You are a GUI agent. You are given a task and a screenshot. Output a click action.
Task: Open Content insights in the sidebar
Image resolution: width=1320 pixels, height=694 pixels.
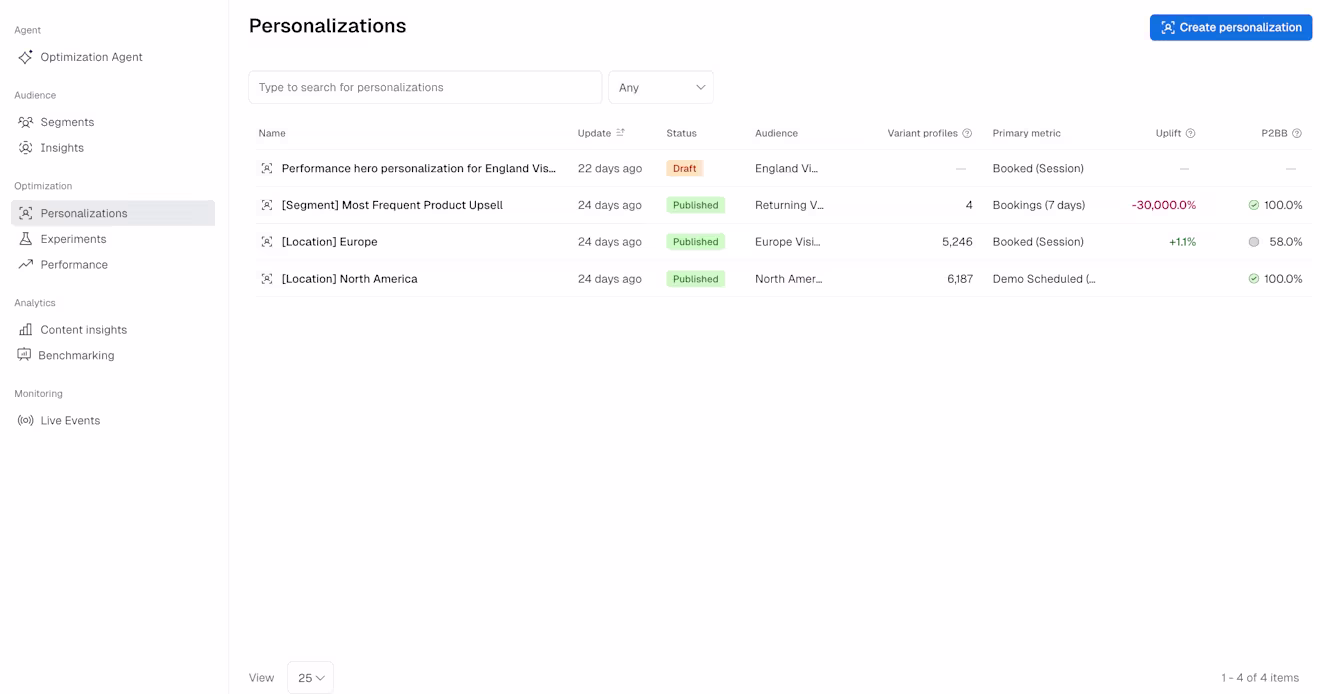point(84,330)
